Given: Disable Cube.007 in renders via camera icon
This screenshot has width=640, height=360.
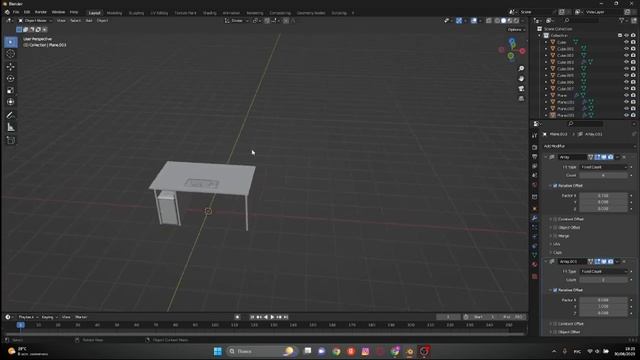Looking at the screenshot, I should pyautogui.click(x=633, y=89).
